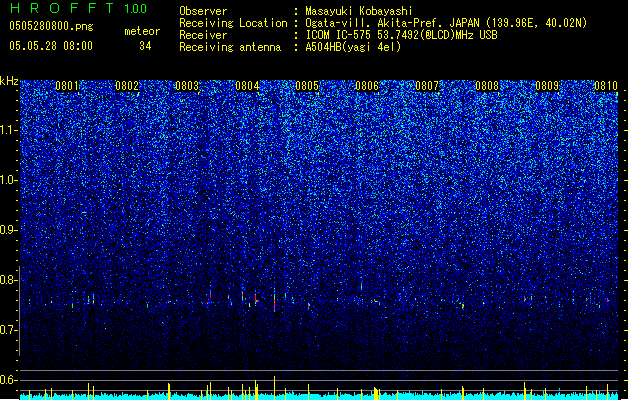Click the date stamp 05.05.28 08:00
The image size is (629, 400).
(x=51, y=46)
